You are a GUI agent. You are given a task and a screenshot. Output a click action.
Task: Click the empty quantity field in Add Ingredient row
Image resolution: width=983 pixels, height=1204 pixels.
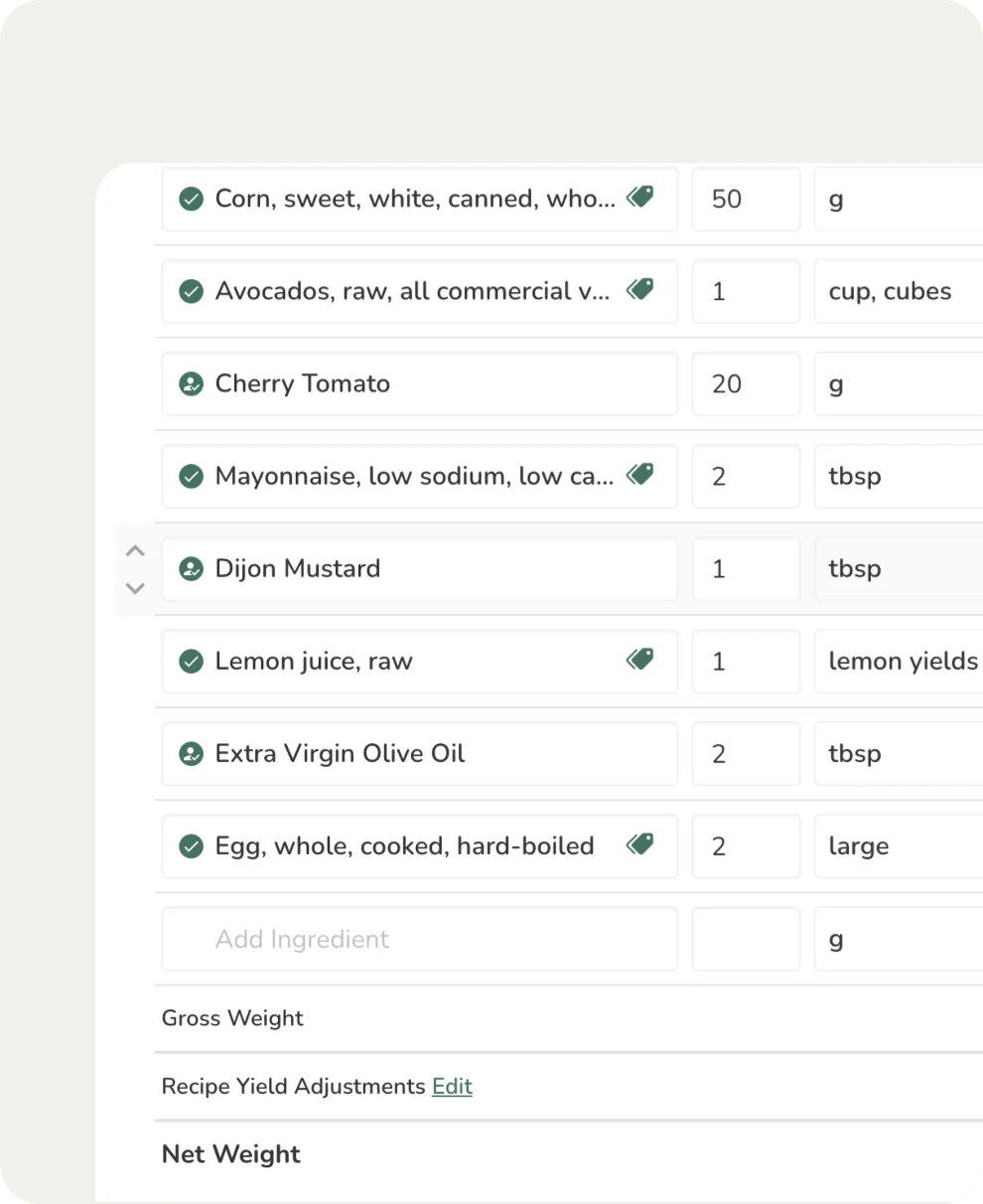pyautogui.click(x=746, y=939)
